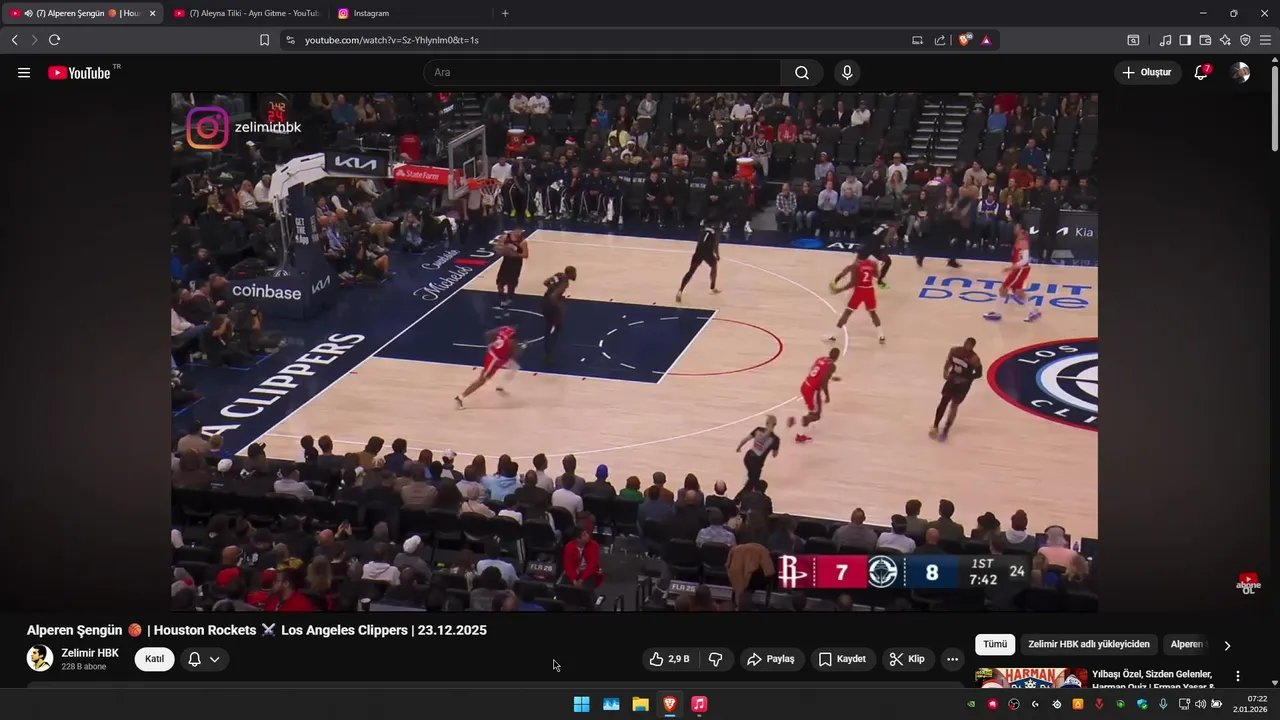Open the Windows Start menu
Viewport: 1280px width, 720px height.
coord(581,704)
